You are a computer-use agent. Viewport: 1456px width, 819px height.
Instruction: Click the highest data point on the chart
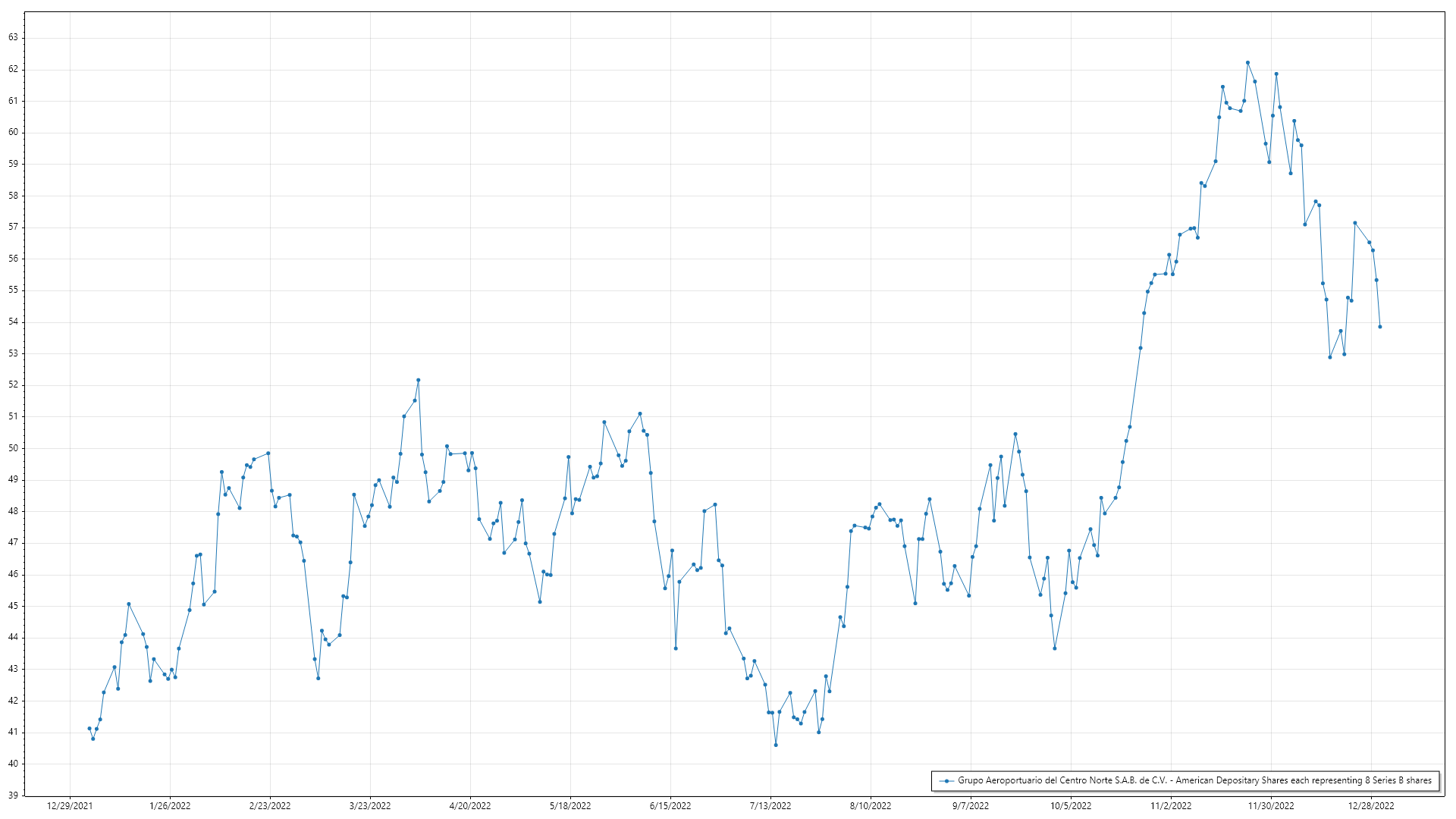[1247, 63]
